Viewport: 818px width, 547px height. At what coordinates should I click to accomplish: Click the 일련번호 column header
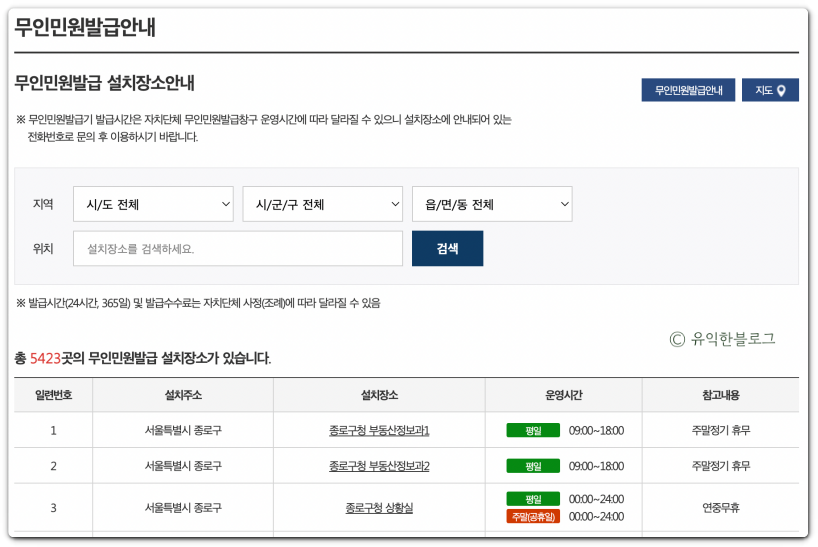[53, 395]
